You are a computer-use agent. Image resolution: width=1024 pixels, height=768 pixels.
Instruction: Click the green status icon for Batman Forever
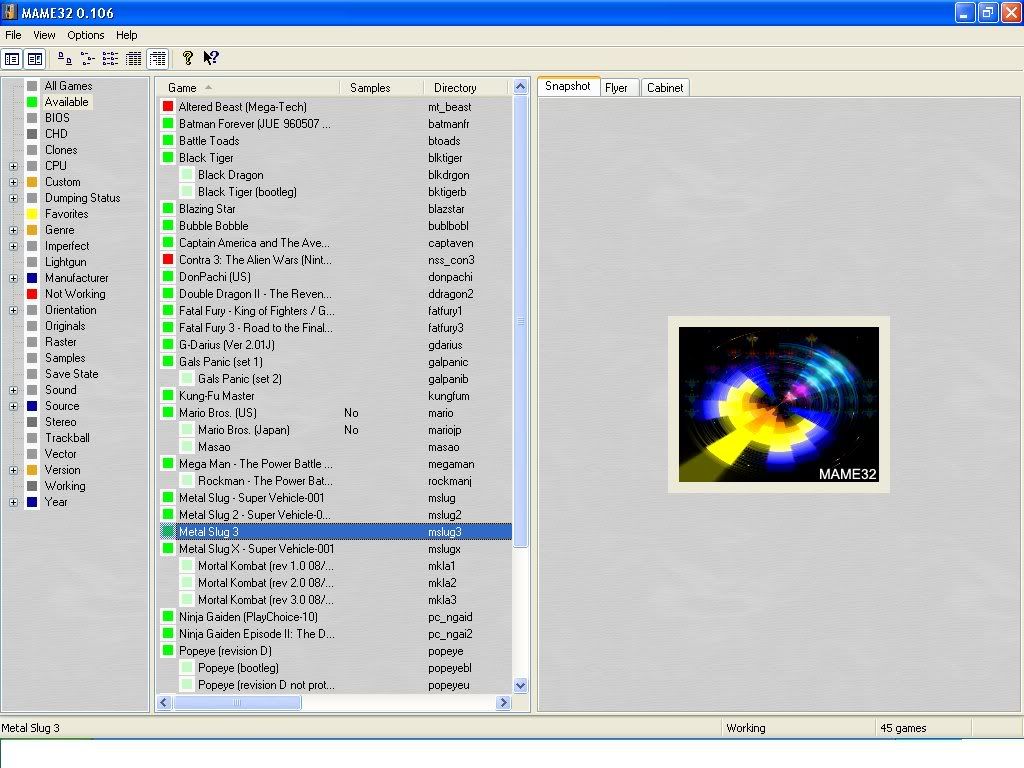[168, 123]
